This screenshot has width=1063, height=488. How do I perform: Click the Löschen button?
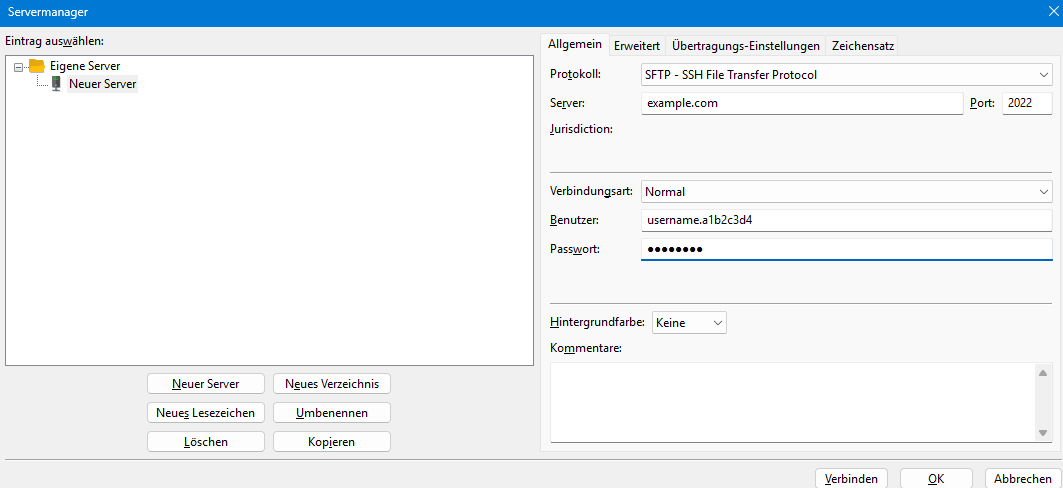tap(205, 442)
